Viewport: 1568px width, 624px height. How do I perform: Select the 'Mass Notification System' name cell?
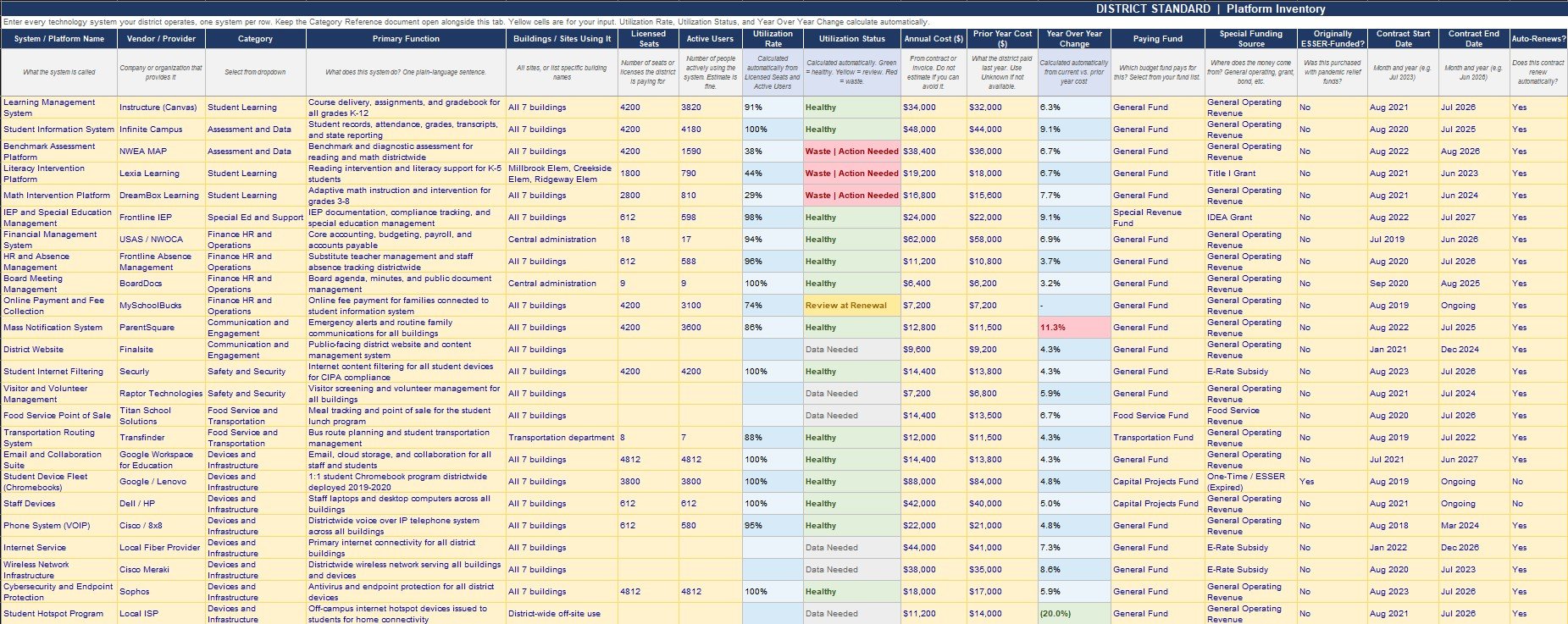(x=59, y=328)
